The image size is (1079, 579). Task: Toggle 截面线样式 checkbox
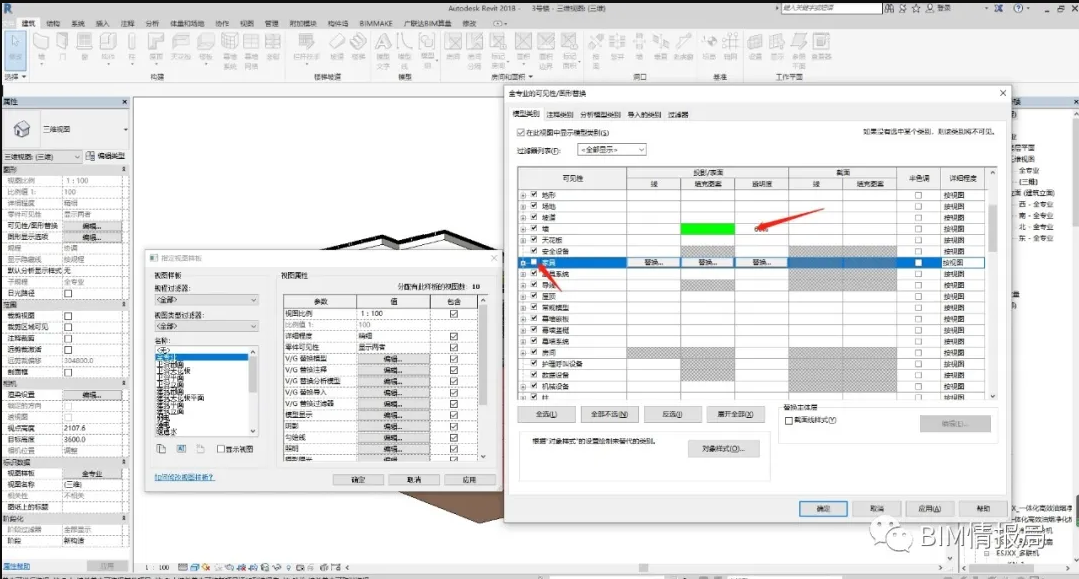(x=789, y=421)
